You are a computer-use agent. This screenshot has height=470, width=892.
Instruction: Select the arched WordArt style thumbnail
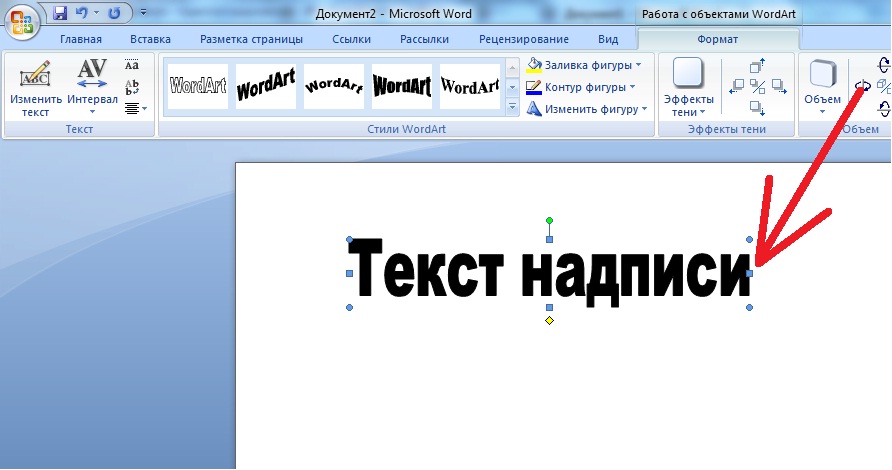pos(334,86)
